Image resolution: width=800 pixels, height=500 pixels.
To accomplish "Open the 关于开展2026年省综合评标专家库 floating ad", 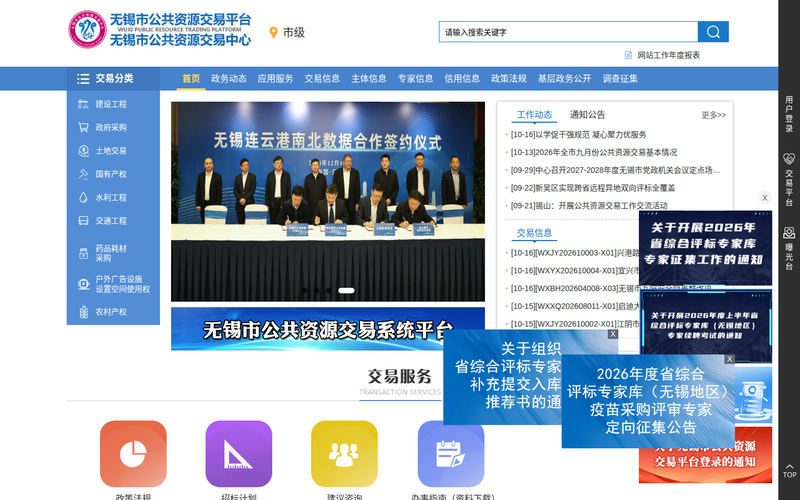I will (705, 248).
